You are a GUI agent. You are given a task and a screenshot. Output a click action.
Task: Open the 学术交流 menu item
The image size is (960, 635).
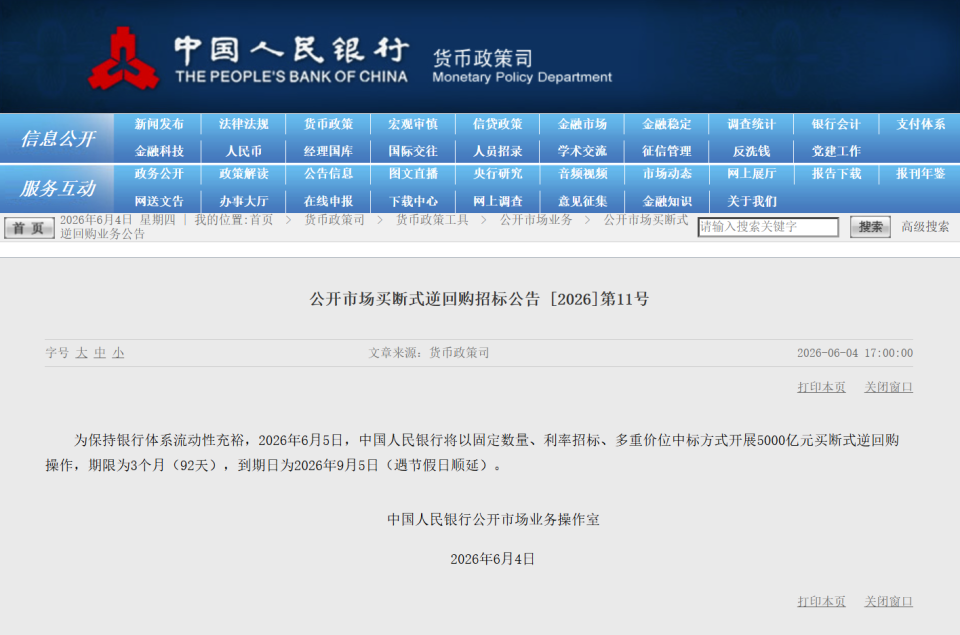point(582,151)
